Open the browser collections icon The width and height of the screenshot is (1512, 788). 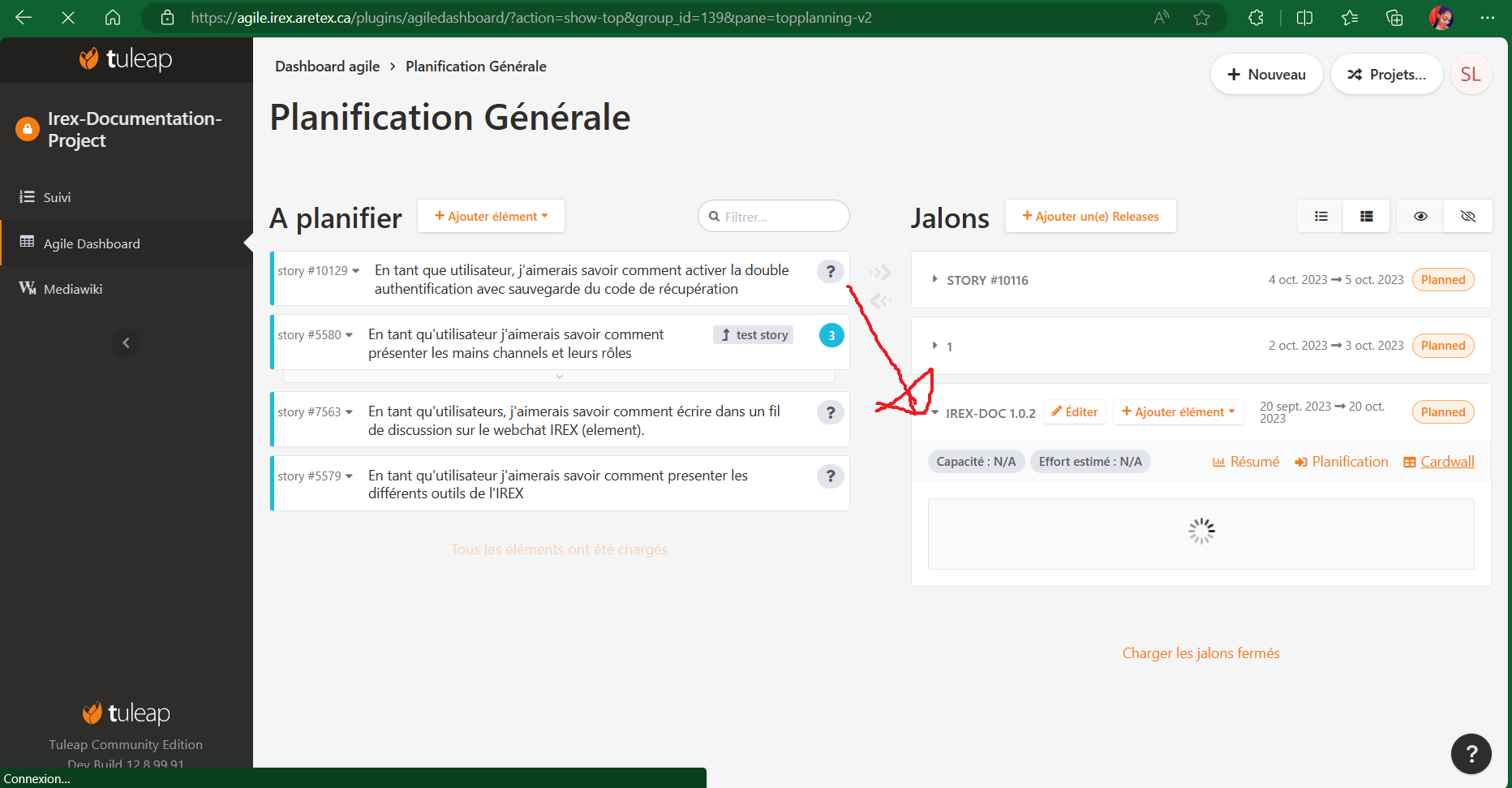tap(1394, 18)
